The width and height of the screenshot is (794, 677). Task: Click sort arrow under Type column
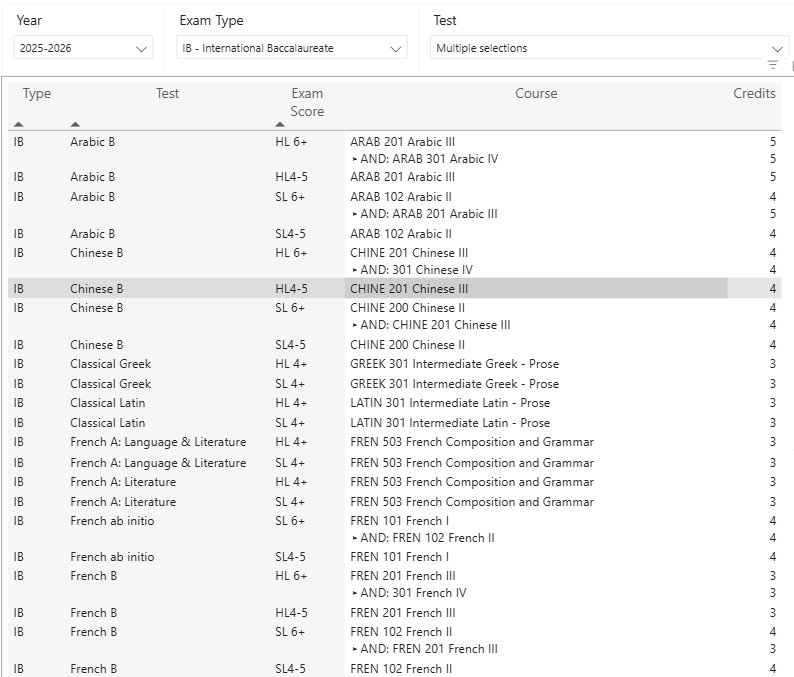click(x=19, y=124)
